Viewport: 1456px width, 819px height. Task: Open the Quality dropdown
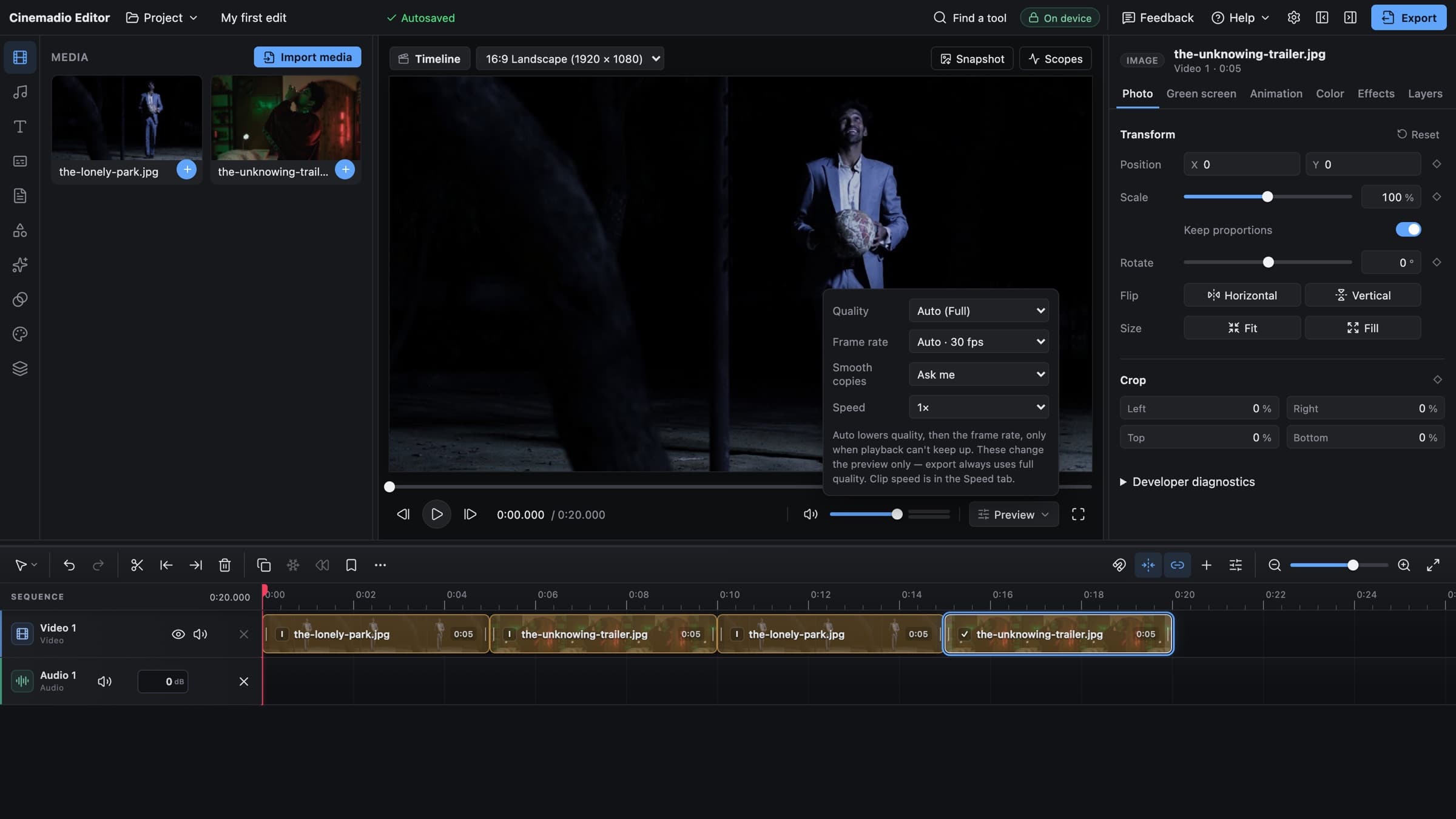(x=979, y=311)
